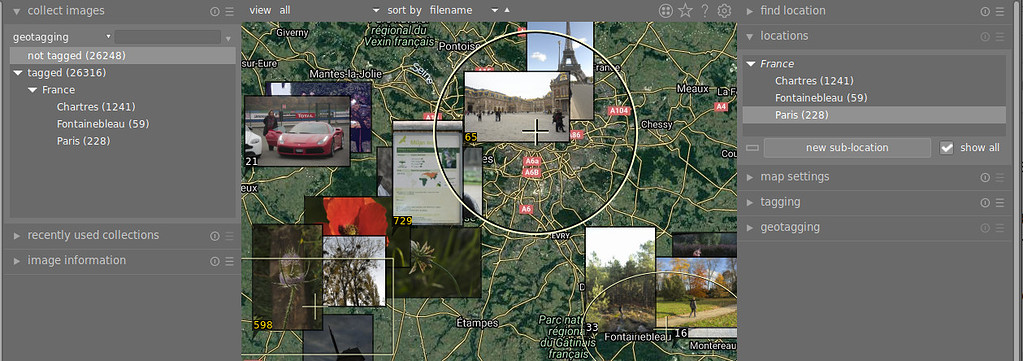Reverse sort order with triangle arrow
The image size is (1023, 361).
508,10
